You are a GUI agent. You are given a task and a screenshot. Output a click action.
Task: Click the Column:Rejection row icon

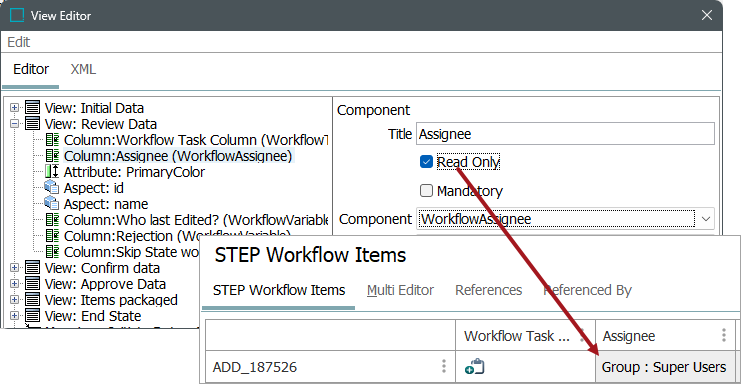coord(52,236)
